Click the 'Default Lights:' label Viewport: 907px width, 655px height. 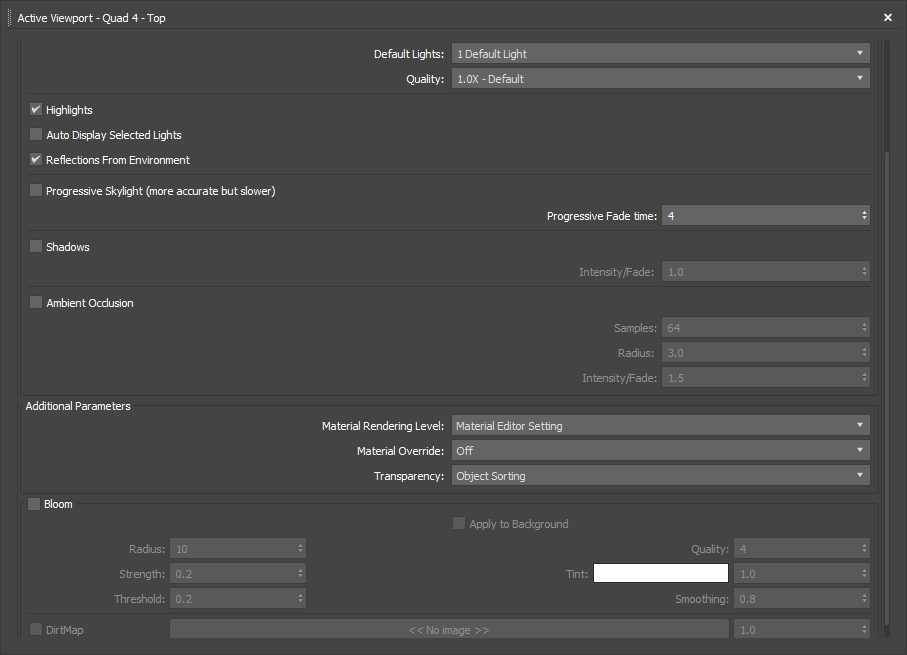(409, 54)
